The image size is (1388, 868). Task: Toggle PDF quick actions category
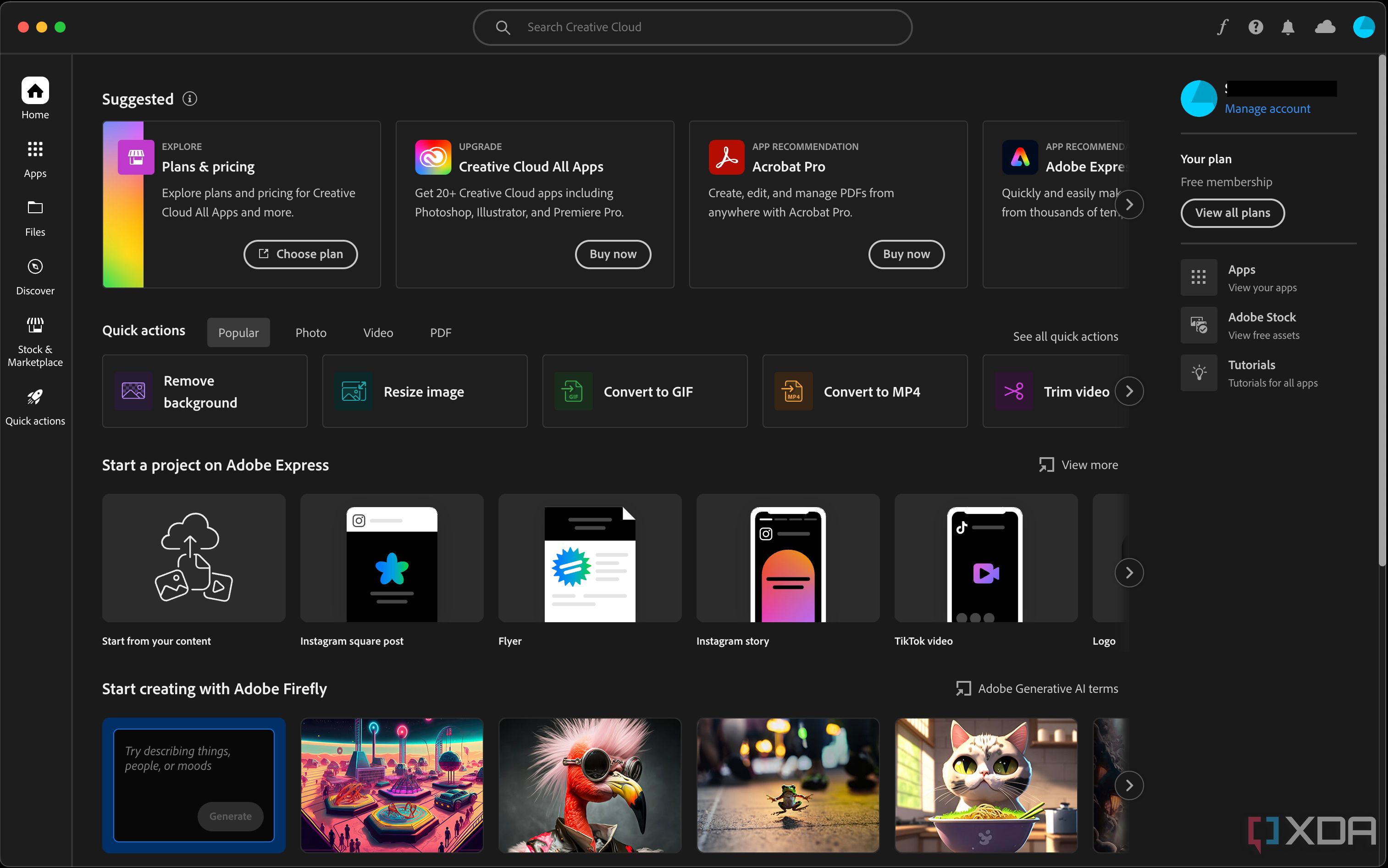(x=440, y=332)
